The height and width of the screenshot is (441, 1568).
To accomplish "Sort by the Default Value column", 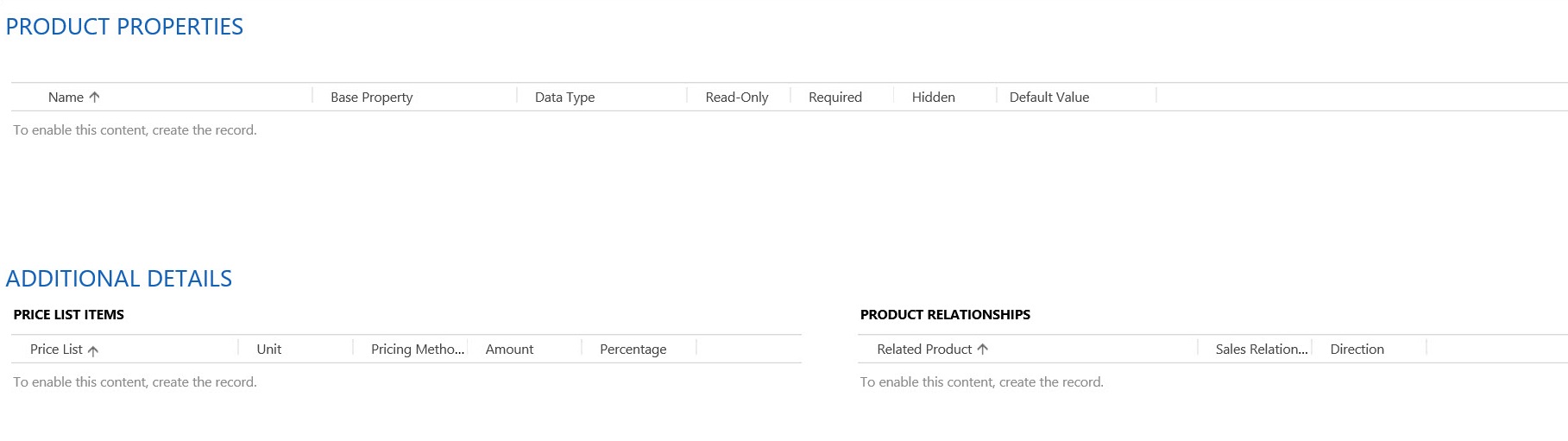I will point(1048,98).
